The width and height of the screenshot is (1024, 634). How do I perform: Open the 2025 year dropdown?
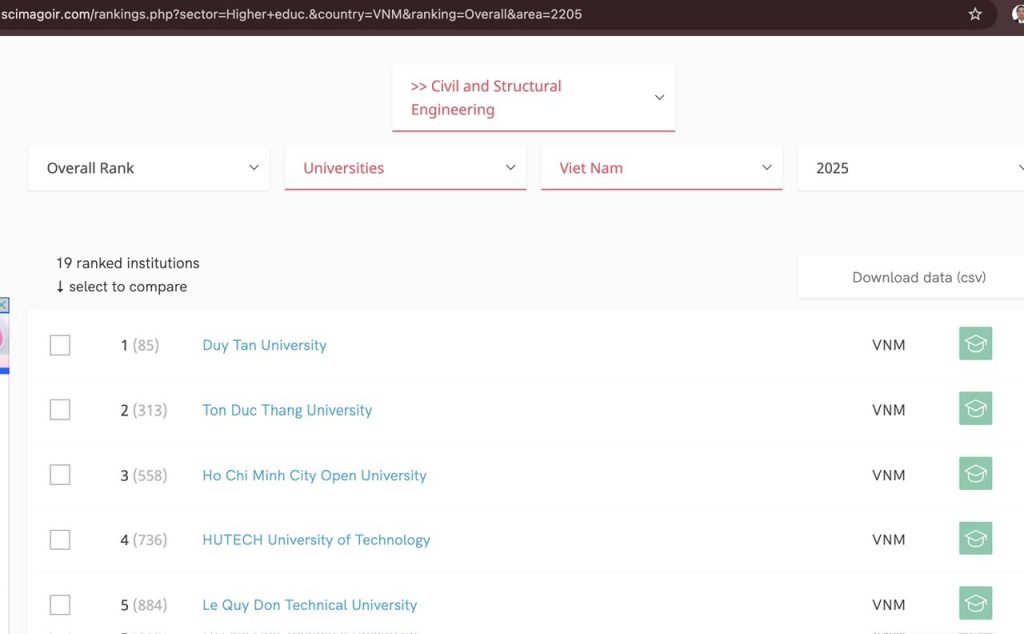click(911, 168)
